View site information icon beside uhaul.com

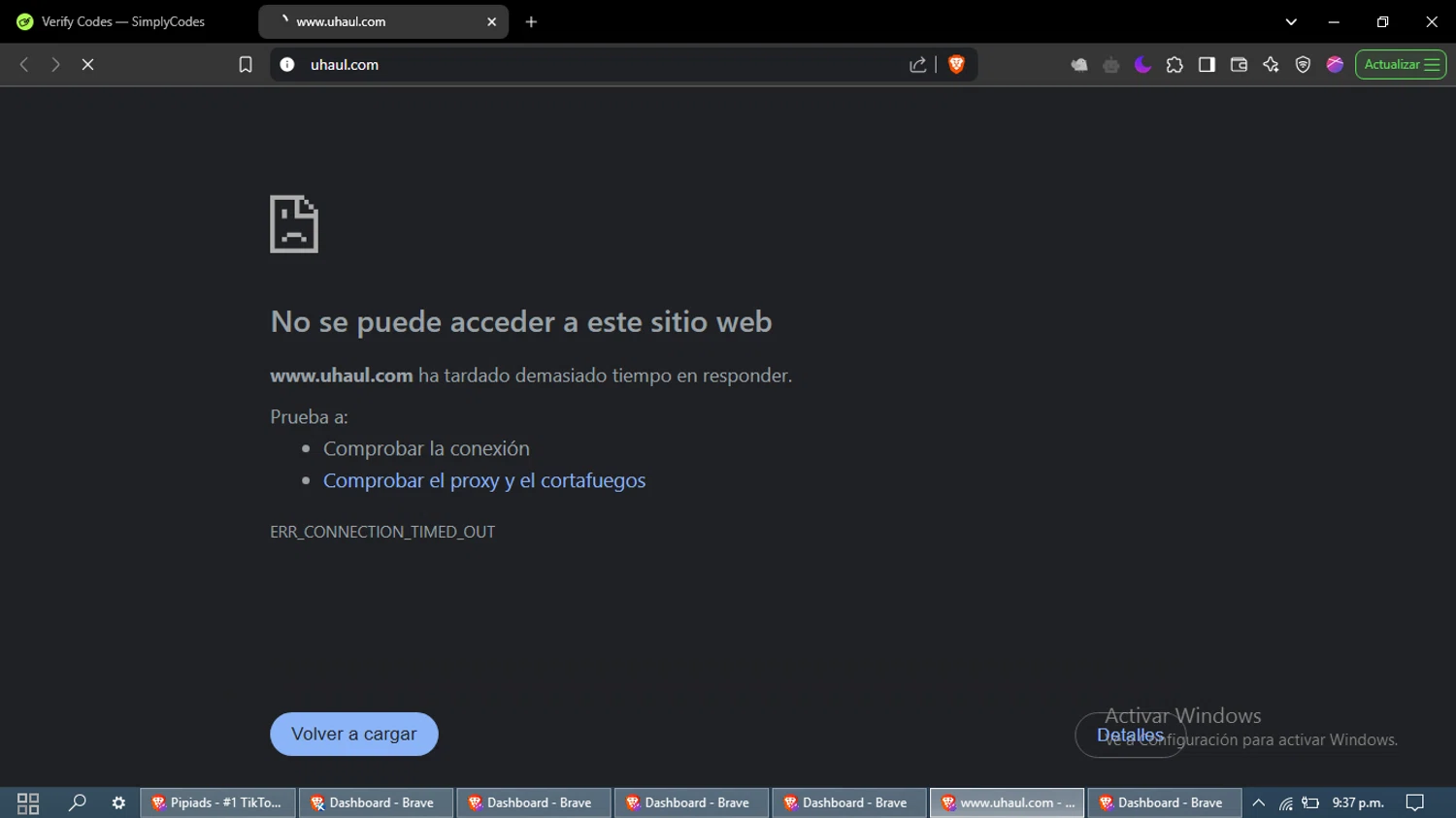pos(287,64)
